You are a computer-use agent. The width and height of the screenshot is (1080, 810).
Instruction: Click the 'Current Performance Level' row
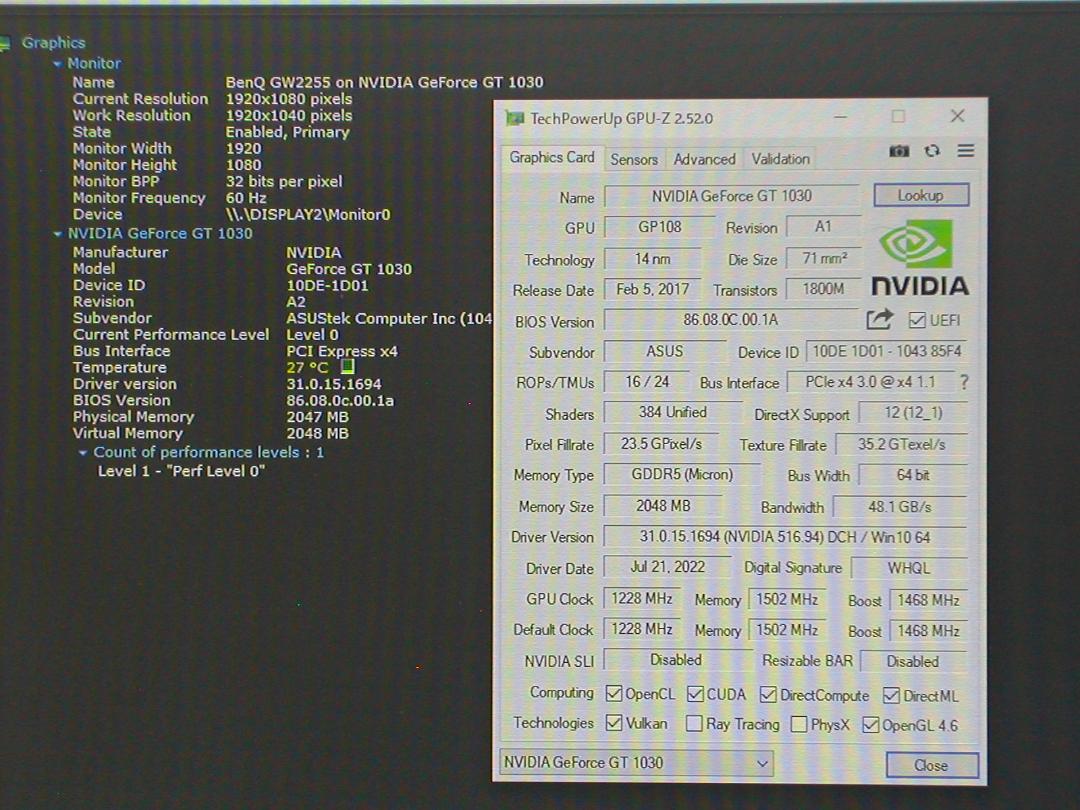(206, 335)
